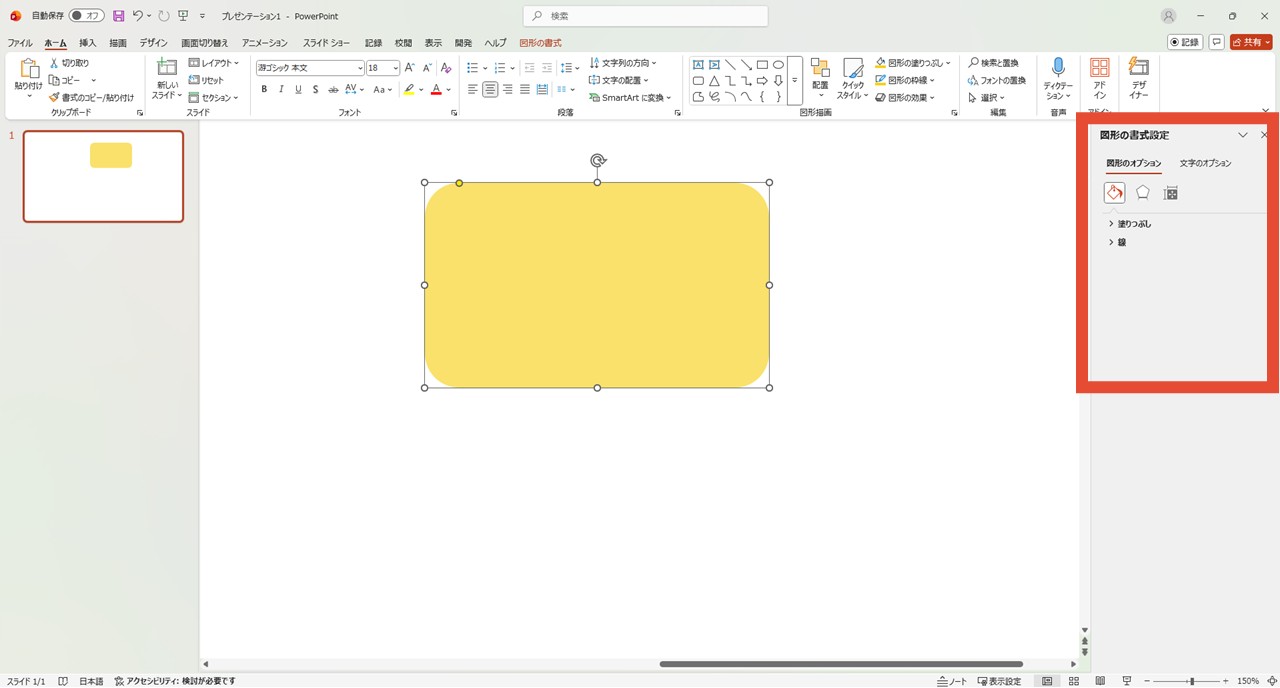Viewport: 1280px width, 688px height.
Task: Click the save icon in title bar
Action: pyautogui.click(x=119, y=16)
